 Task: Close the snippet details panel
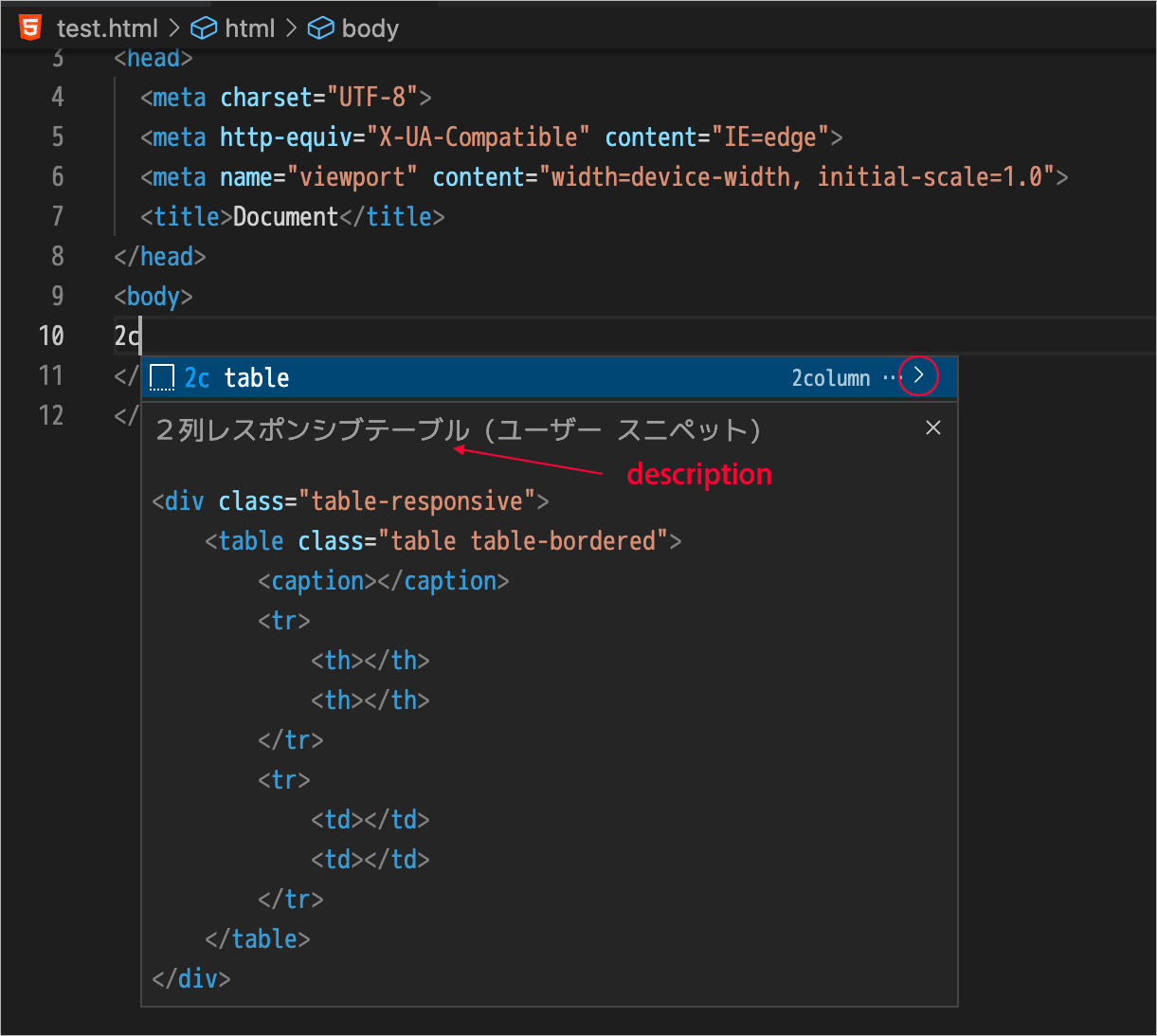click(x=932, y=428)
